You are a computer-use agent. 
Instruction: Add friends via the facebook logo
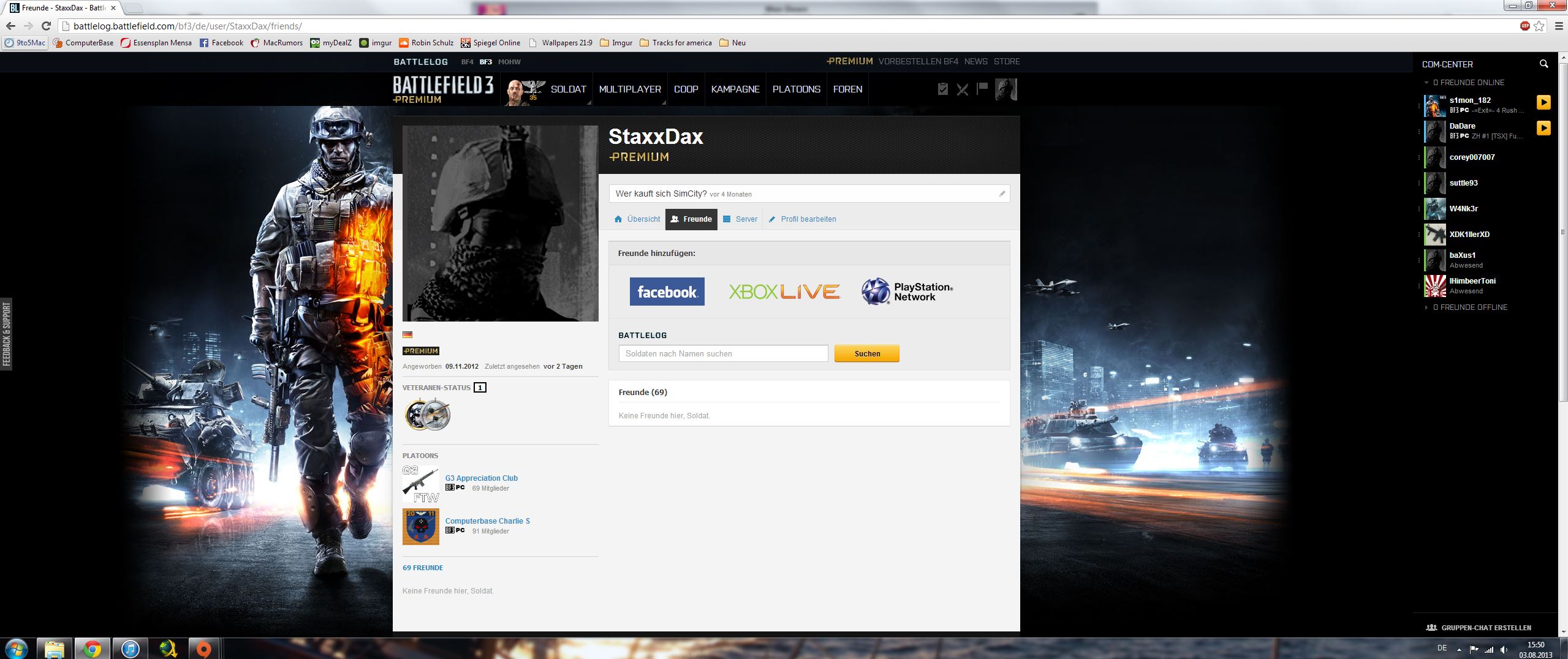coord(667,292)
